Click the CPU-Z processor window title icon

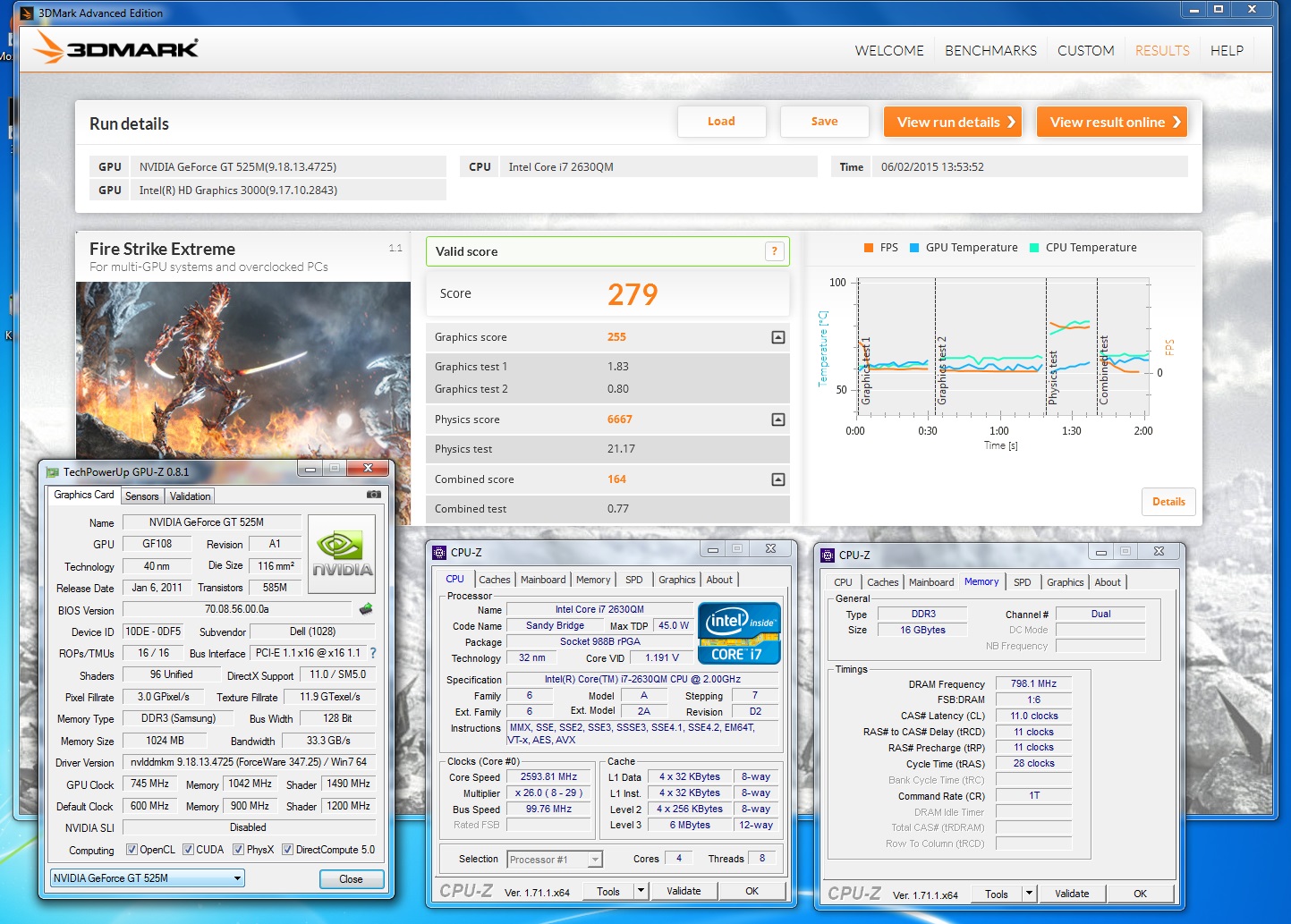point(439,553)
